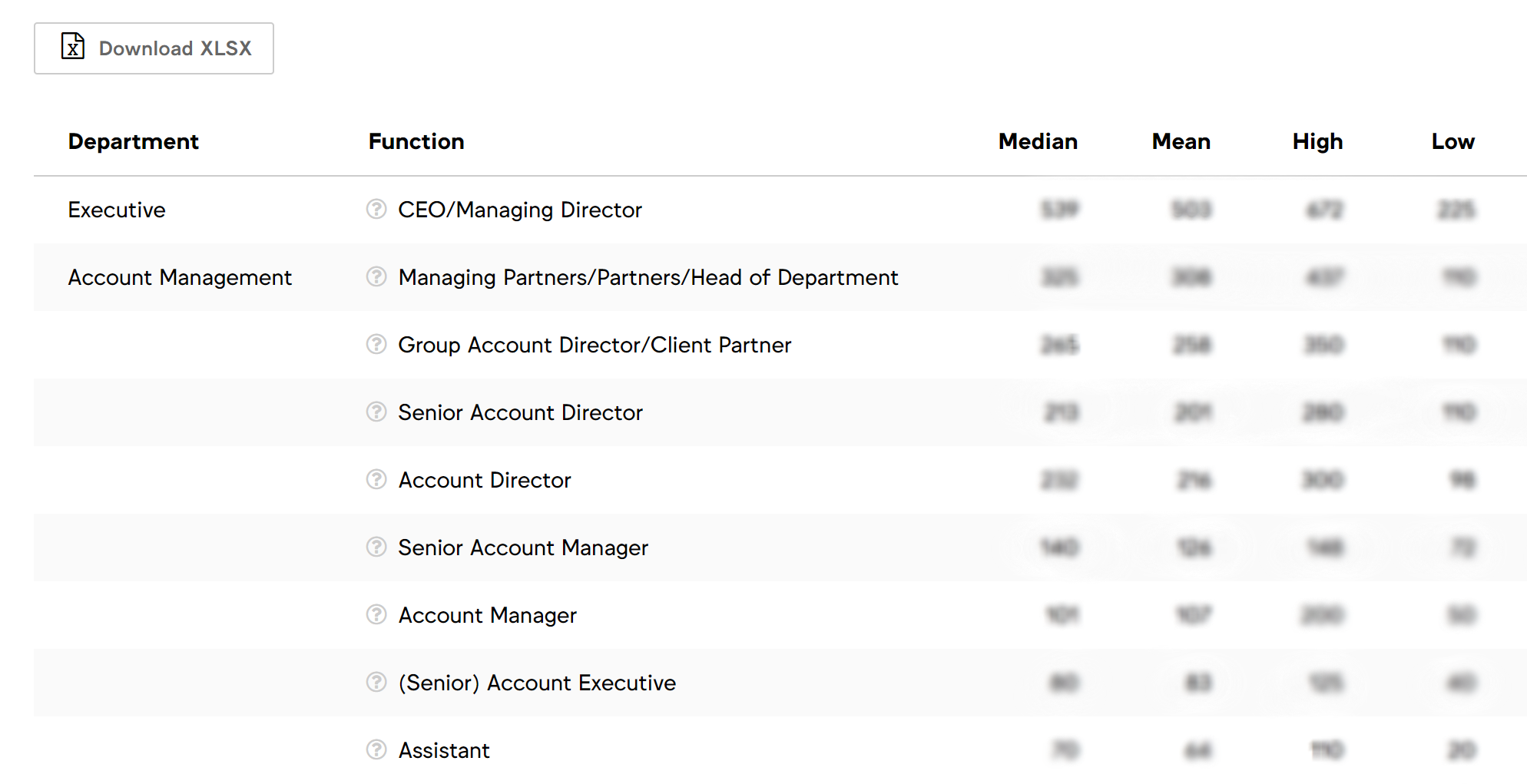
Task: Click question mark next to Senior Account Director
Action: click(x=376, y=412)
